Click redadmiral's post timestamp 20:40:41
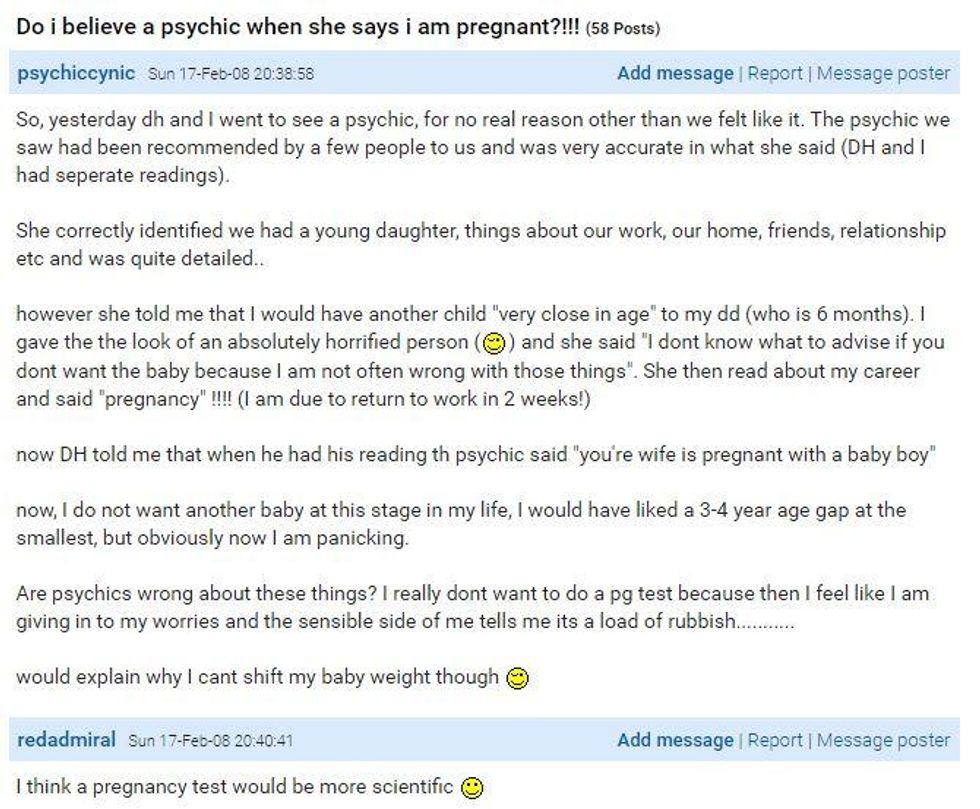The height and width of the screenshot is (809, 980). [x=211, y=741]
